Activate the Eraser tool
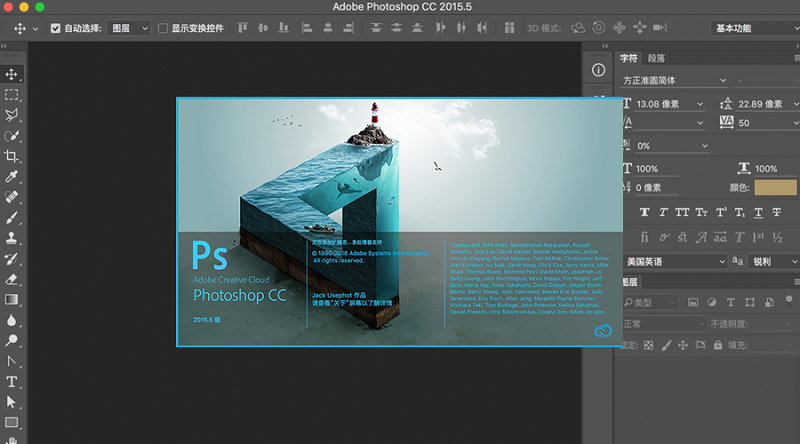This screenshot has width=800, height=444. coord(12,279)
